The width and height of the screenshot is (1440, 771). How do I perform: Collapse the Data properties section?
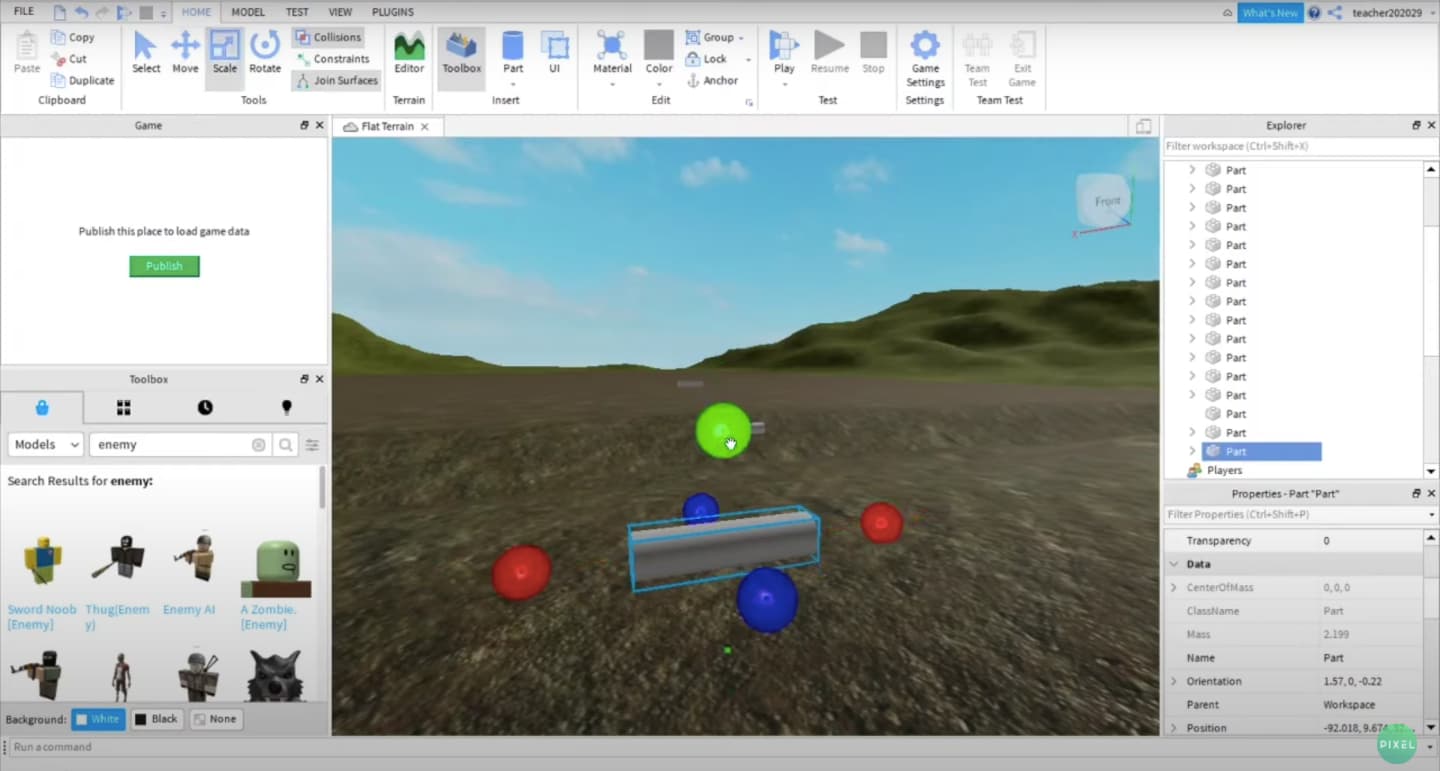[x=1174, y=564]
